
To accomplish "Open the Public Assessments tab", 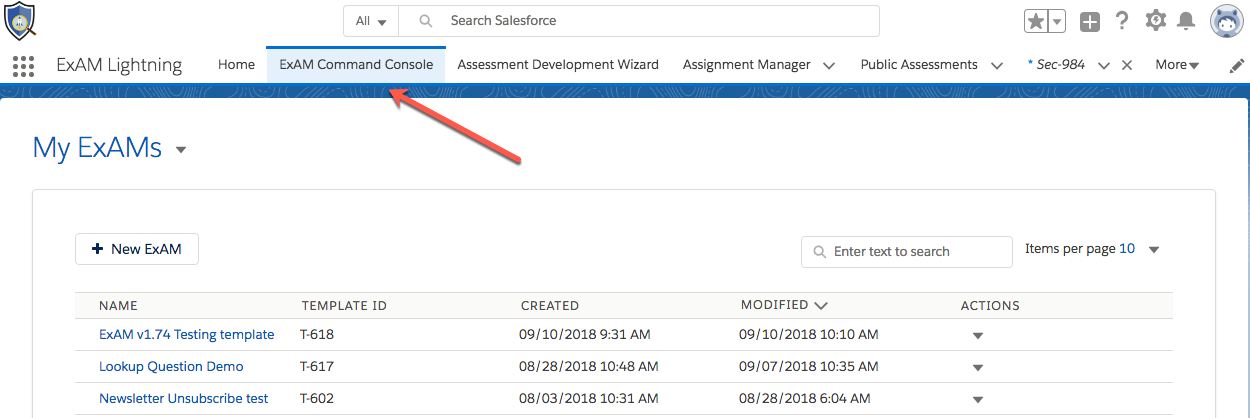I will click(919, 65).
